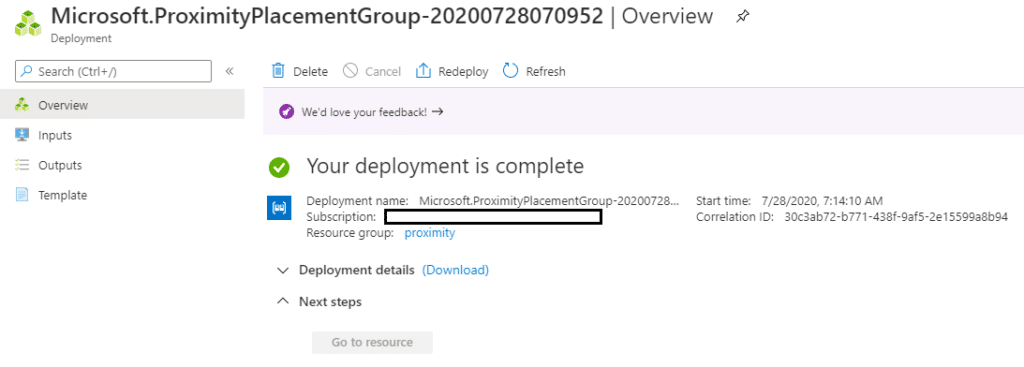Image resolution: width=1024 pixels, height=367 pixels.
Task: Click the Delete trash icon
Action: click(278, 71)
